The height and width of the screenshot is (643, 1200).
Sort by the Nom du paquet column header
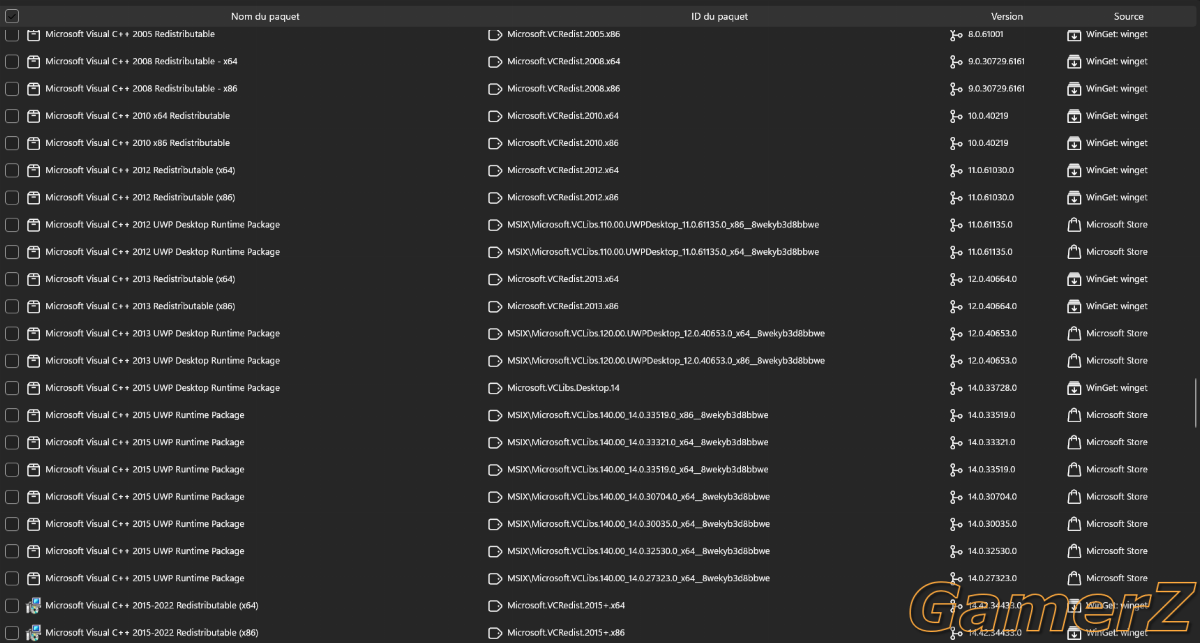coord(265,16)
